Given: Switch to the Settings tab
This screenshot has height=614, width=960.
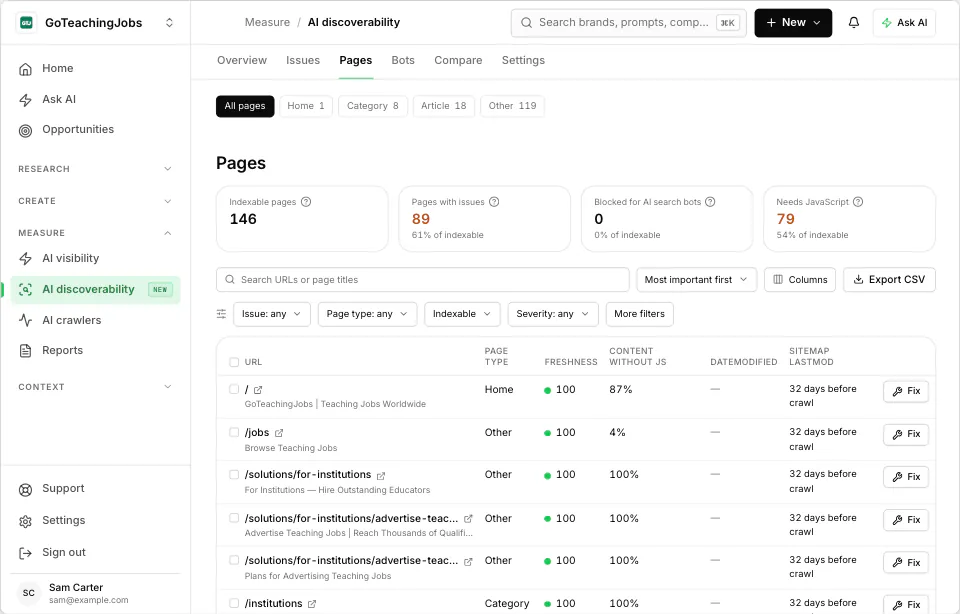Looking at the screenshot, I should point(523,60).
